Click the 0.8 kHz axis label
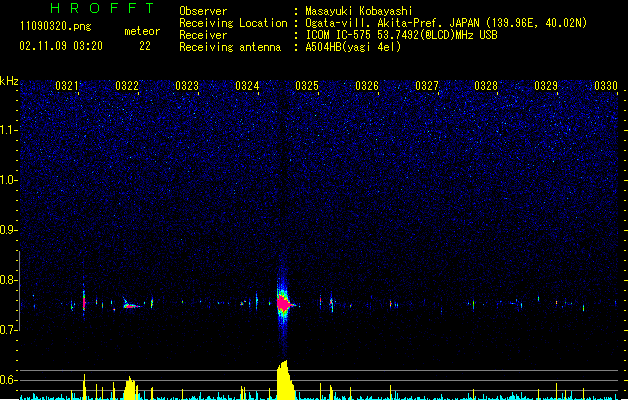Viewport: 629px width, 400px height. [8, 280]
